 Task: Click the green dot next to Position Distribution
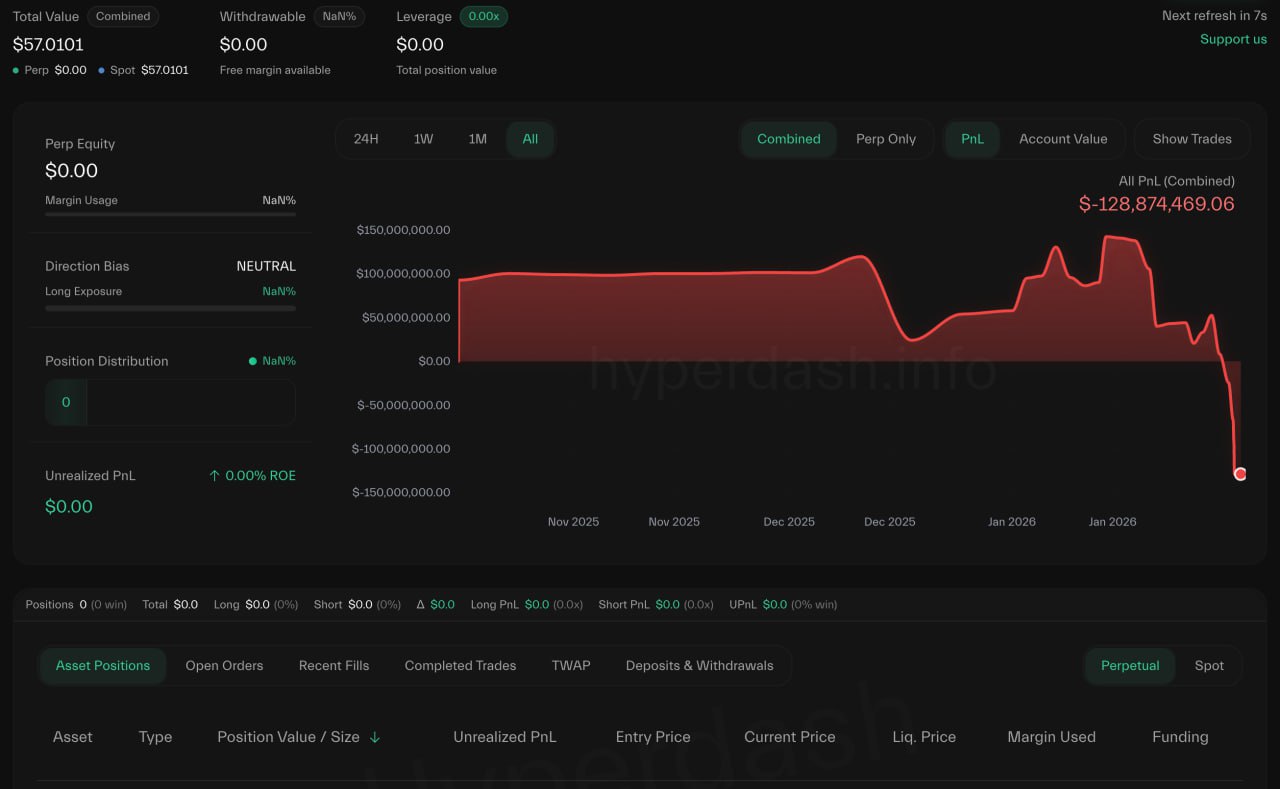pyautogui.click(x=253, y=361)
